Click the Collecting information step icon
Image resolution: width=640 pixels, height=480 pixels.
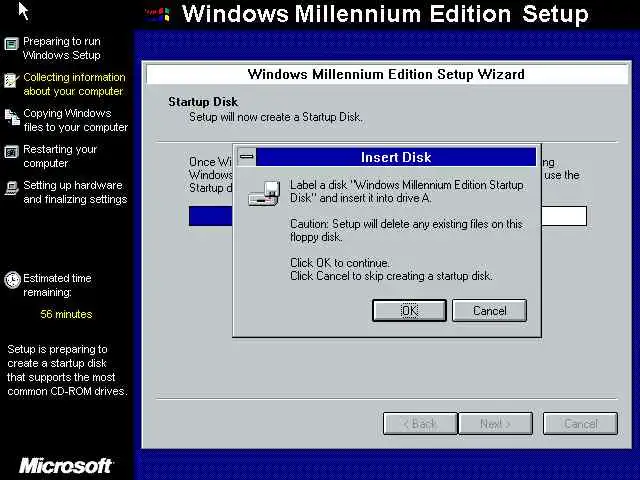[11, 80]
